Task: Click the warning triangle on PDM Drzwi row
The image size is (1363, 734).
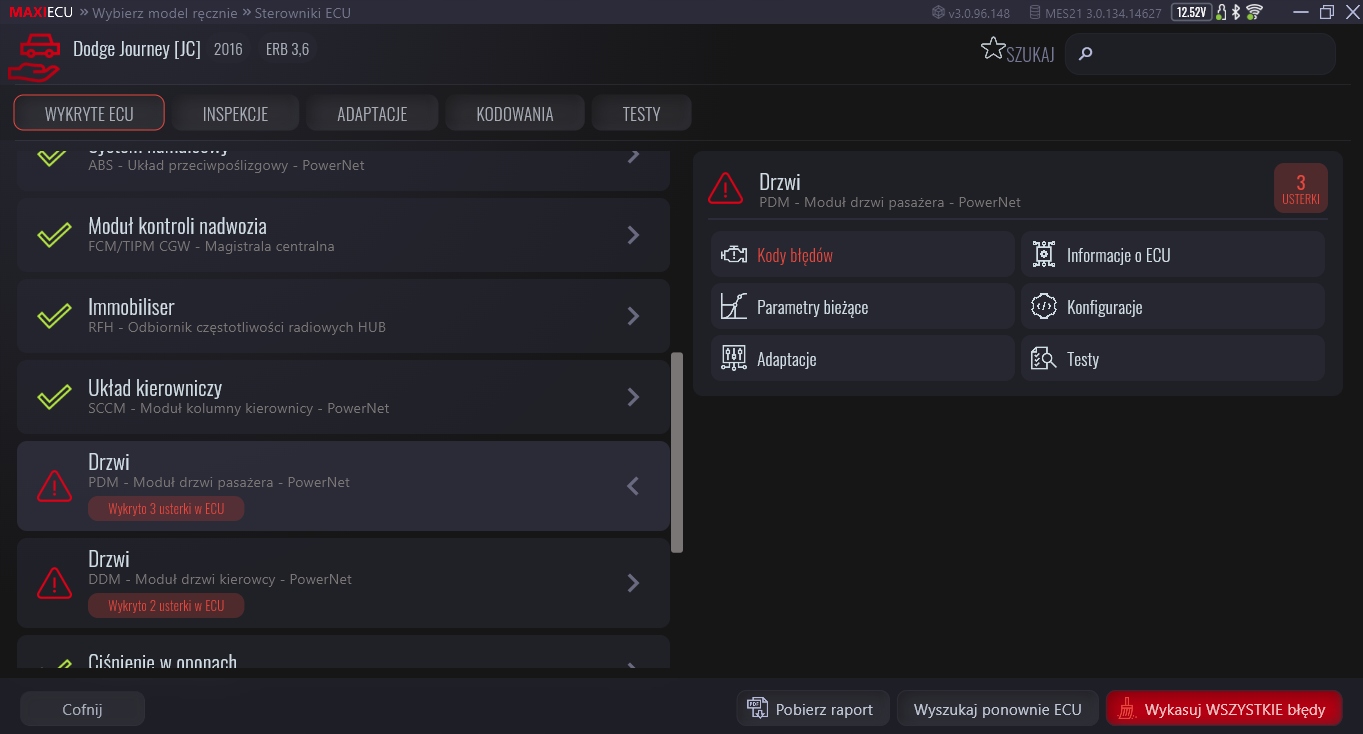Action: (x=54, y=486)
